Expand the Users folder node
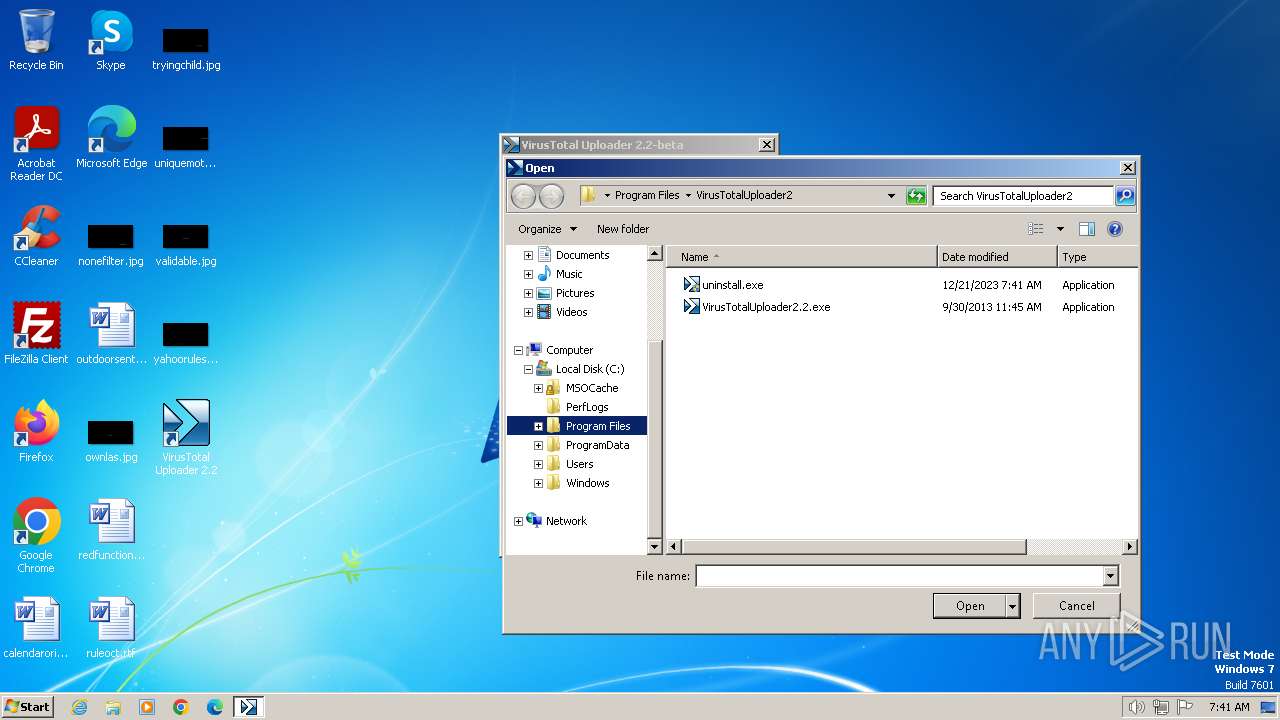The height and width of the screenshot is (720, 1280). 538,464
